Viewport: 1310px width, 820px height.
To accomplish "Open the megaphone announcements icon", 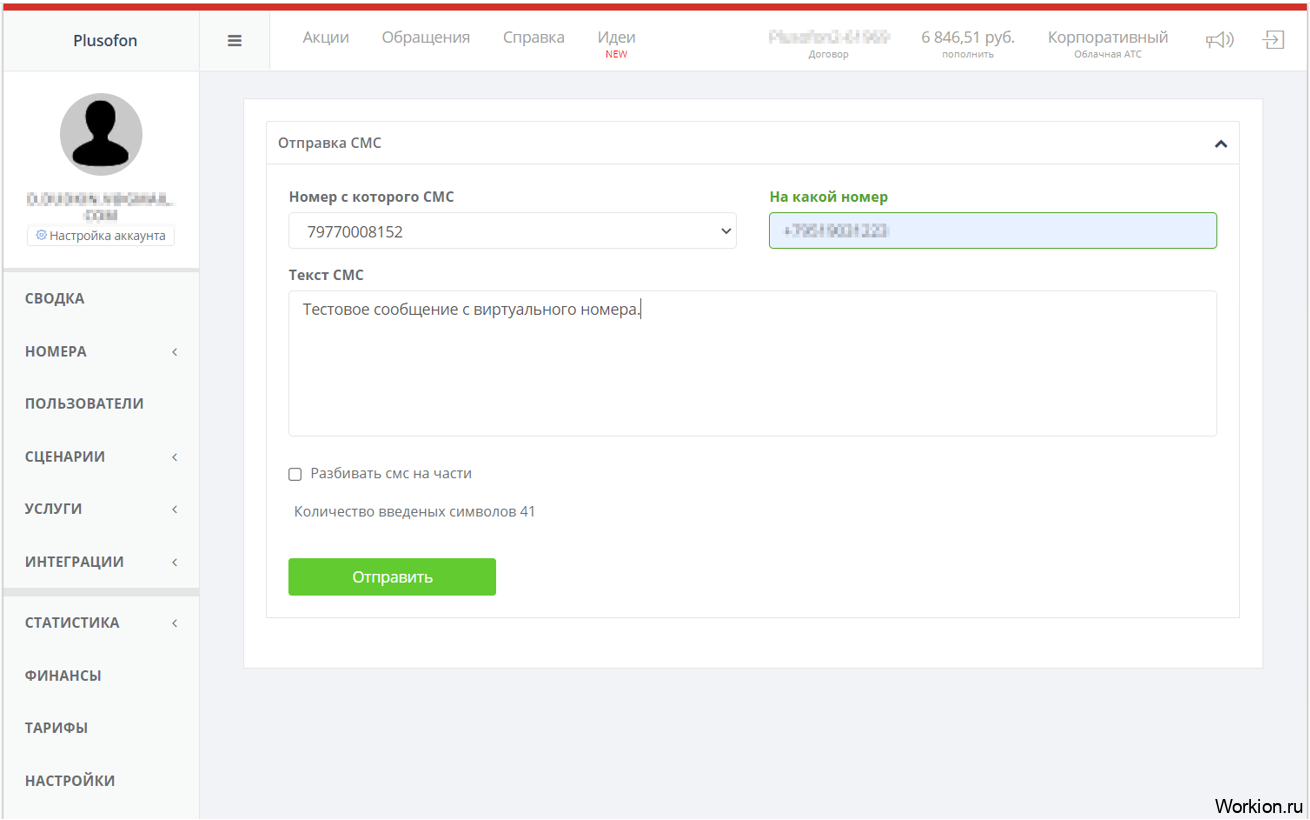I will coord(1219,40).
